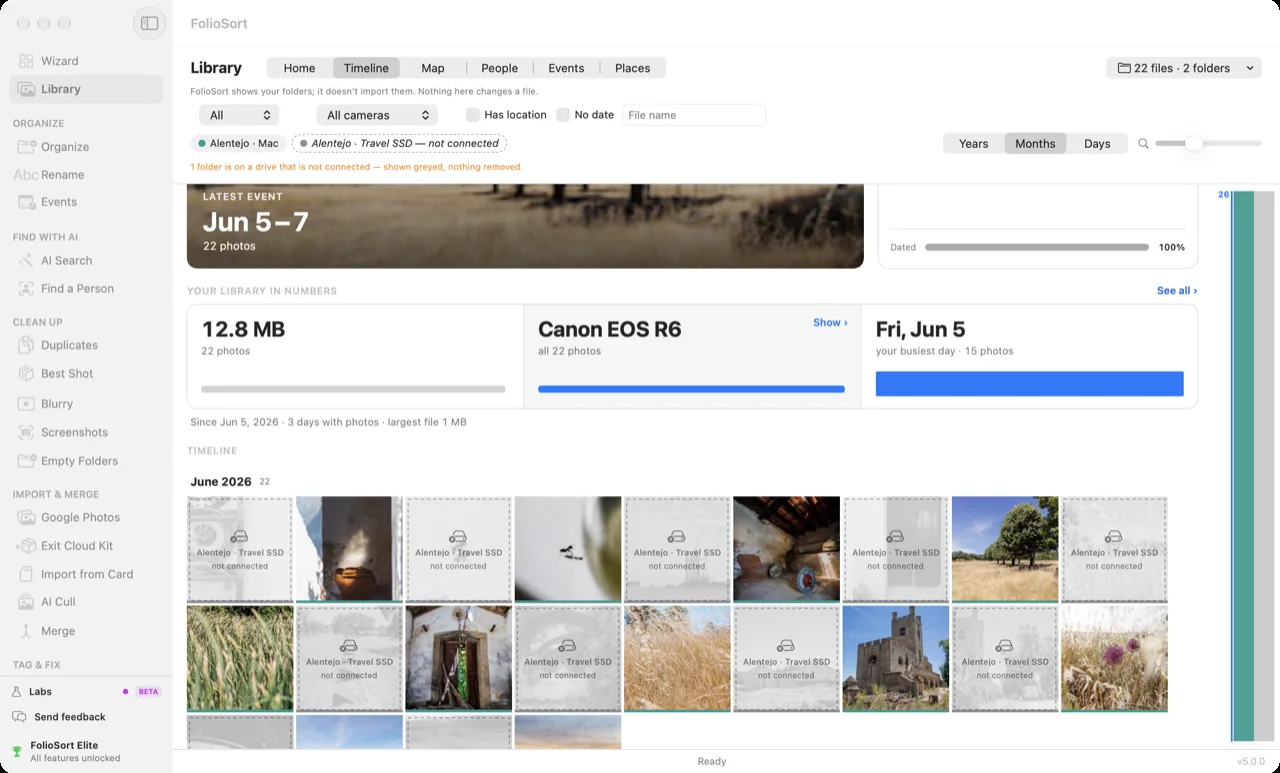The height and width of the screenshot is (773, 1280).
Task: Select the Find a Person icon
Action: [x=26, y=288]
